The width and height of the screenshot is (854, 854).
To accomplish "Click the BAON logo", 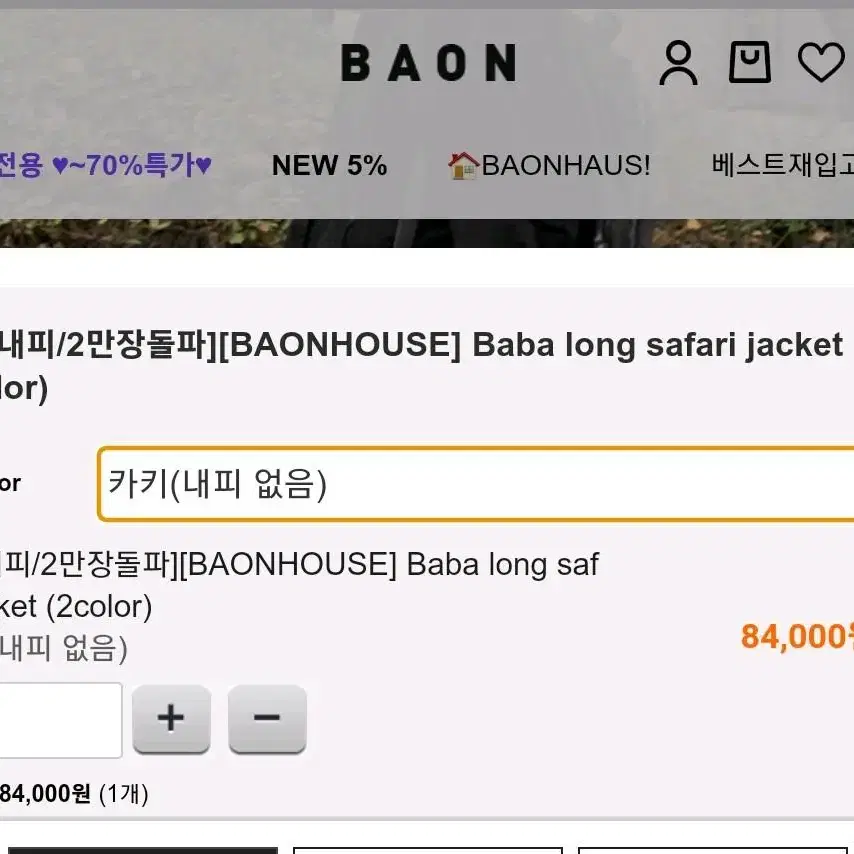I will coord(428,63).
